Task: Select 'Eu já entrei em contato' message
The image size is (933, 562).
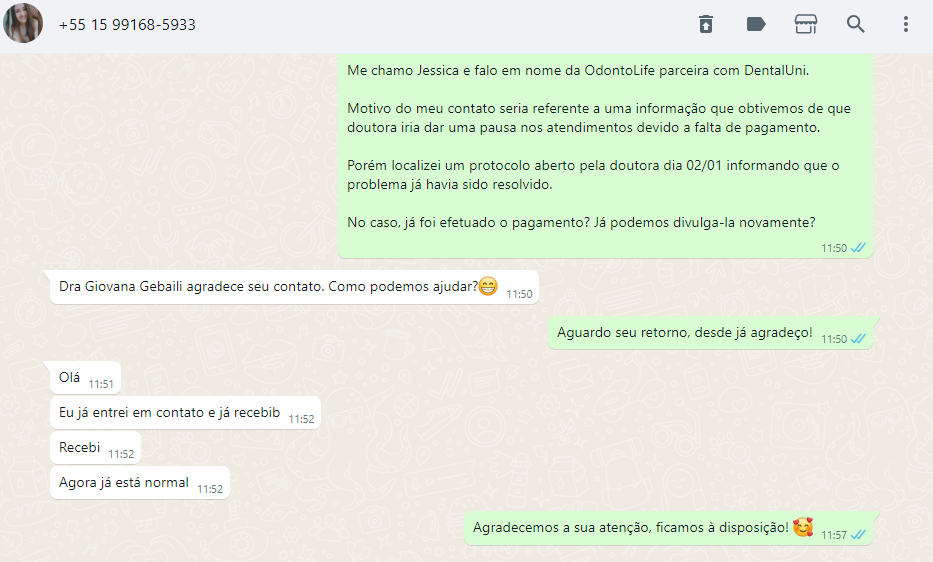Action: (x=185, y=413)
